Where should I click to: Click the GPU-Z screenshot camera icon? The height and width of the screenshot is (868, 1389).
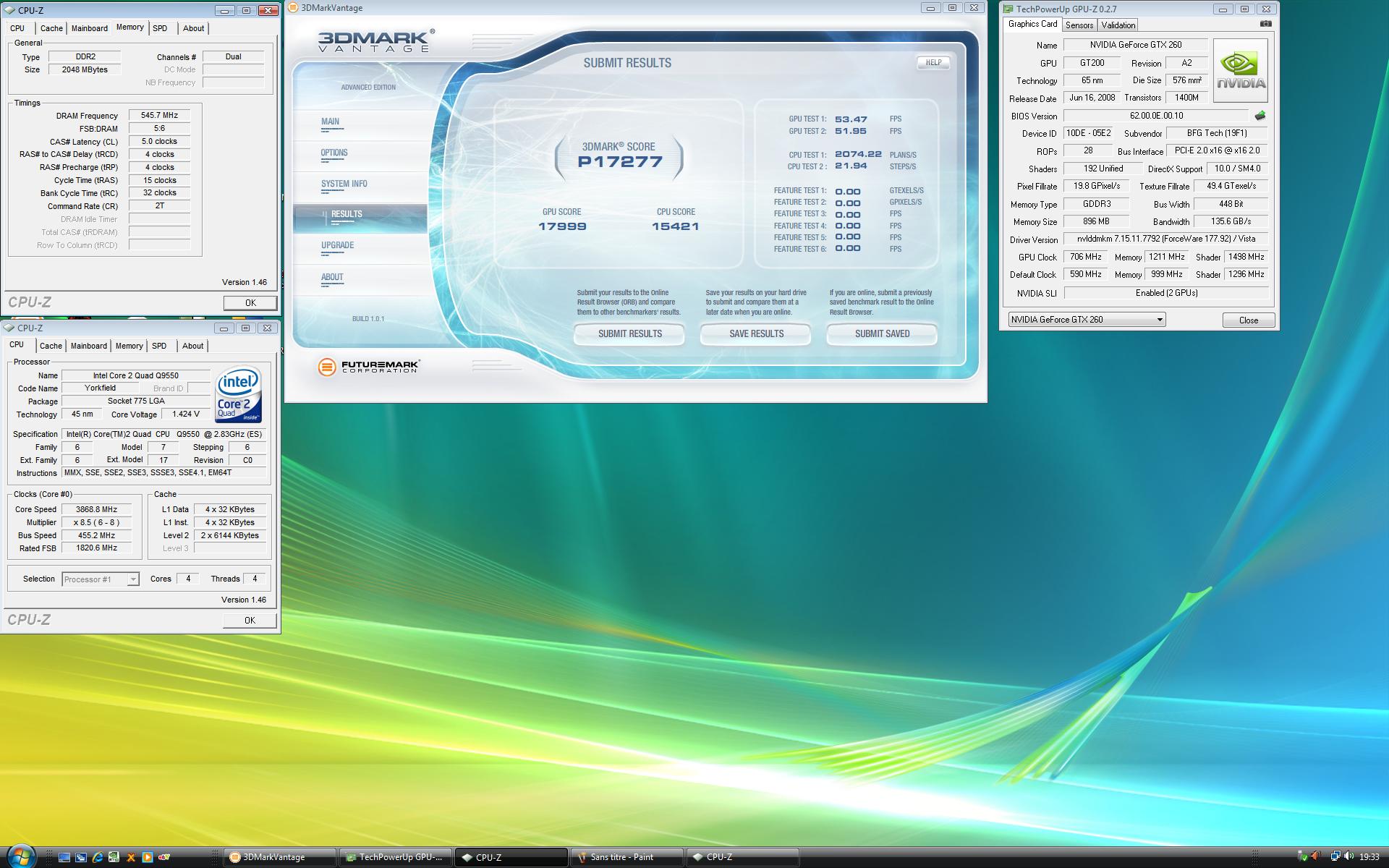[x=1265, y=24]
